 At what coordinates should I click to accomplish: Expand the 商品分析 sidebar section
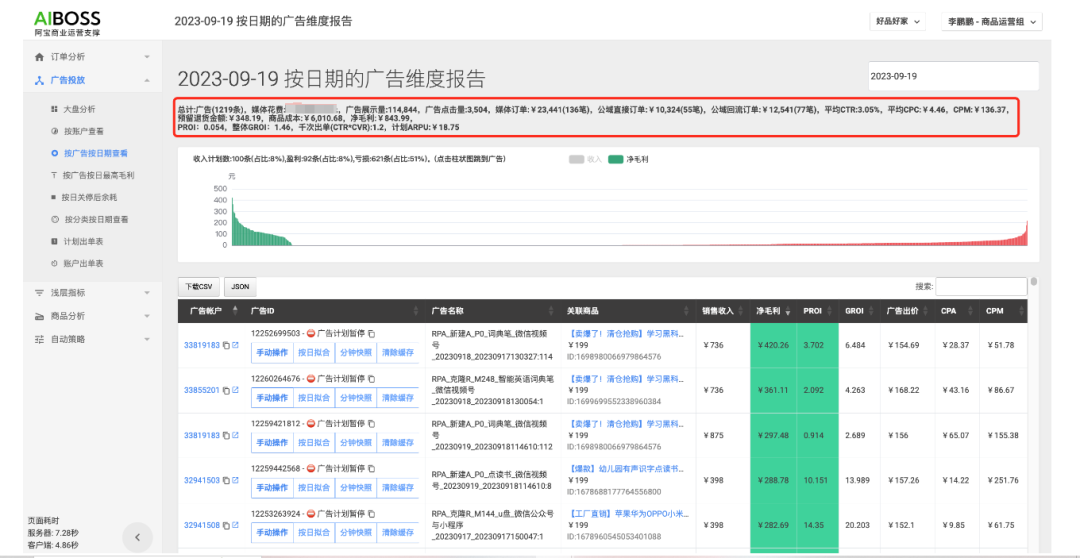pyautogui.click(x=91, y=316)
